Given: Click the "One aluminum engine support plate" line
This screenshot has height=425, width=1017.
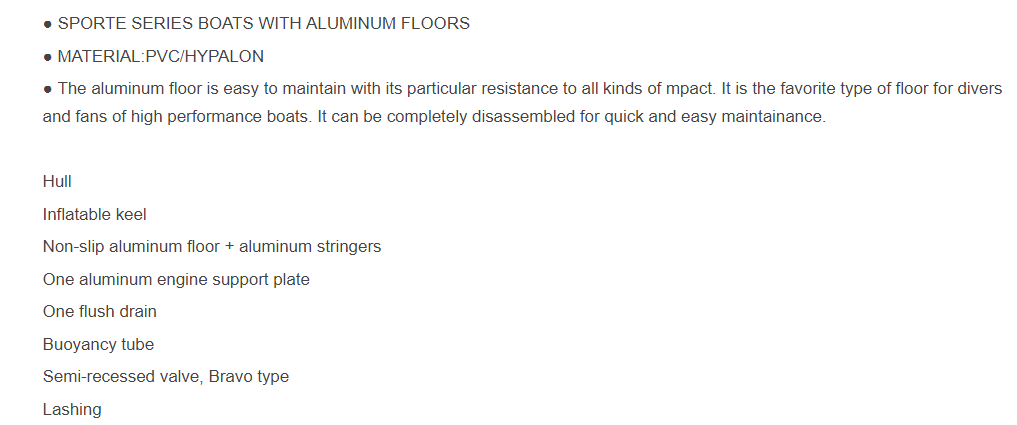Looking at the screenshot, I should pyautogui.click(x=176, y=279).
